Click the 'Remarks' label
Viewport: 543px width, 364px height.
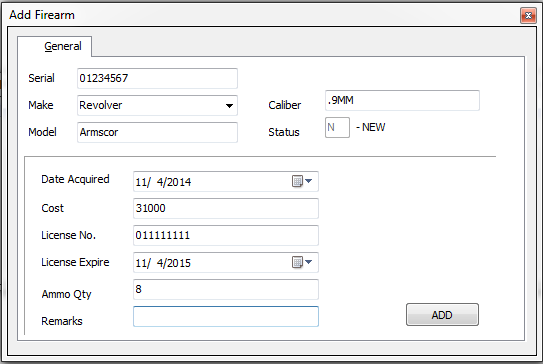62,321
